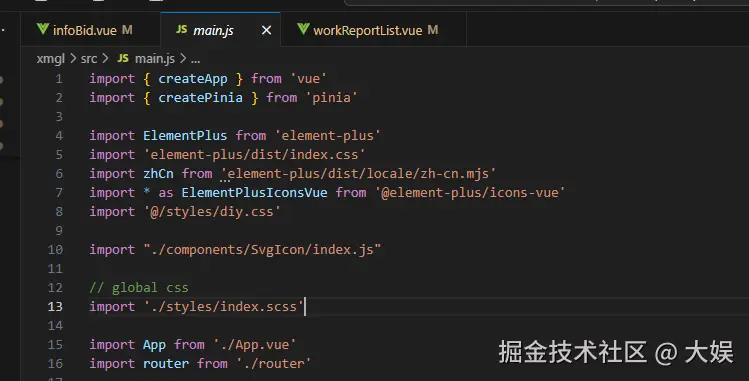This screenshot has width=749, height=381.
Task: Click the zh-cn.mjs locale path string
Action: [x=358, y=174]
